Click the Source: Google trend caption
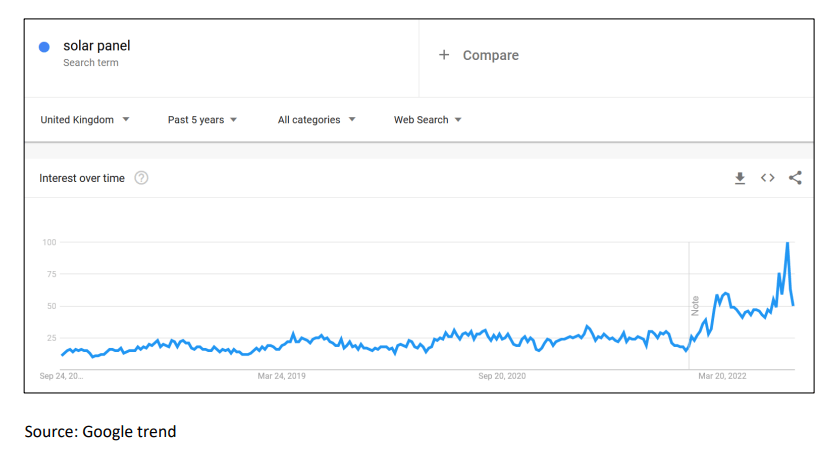This screenshot has width=840, height=449. pyautogui.click(x=100, y=432)
